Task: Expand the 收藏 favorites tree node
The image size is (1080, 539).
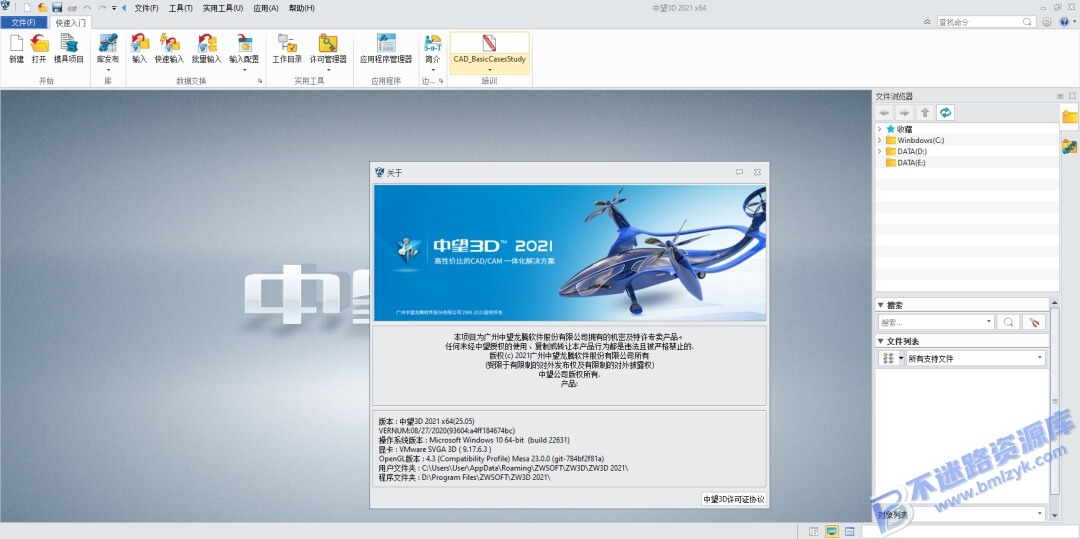Action: [x=880, y=129]
